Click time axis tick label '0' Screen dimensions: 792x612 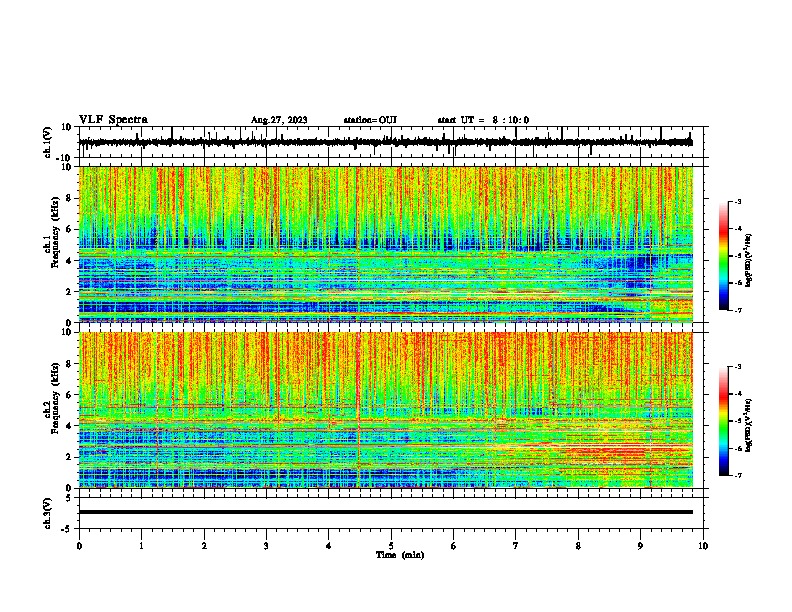(79, 546)
